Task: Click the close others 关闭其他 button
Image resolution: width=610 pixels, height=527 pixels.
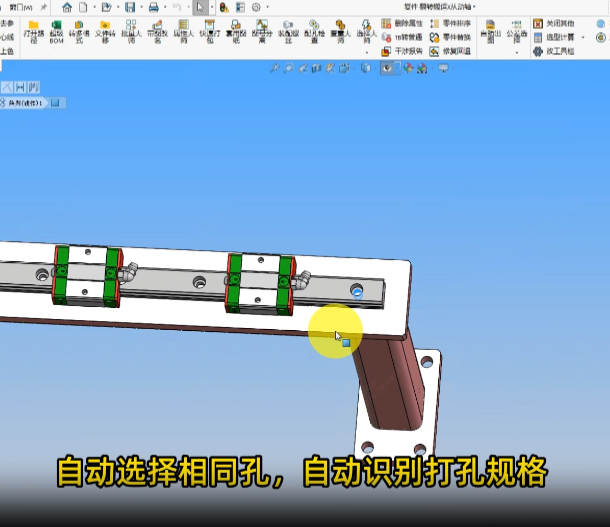Action: pos(554,23)
